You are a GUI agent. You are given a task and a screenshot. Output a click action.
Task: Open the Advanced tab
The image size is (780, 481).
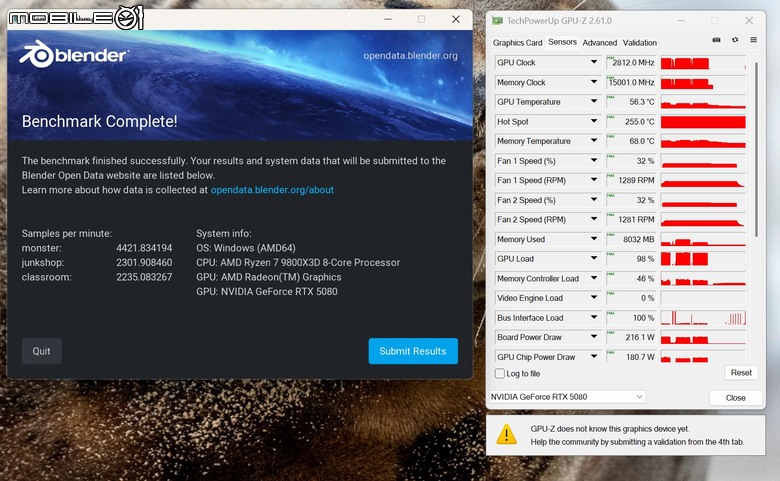point(599,43)
